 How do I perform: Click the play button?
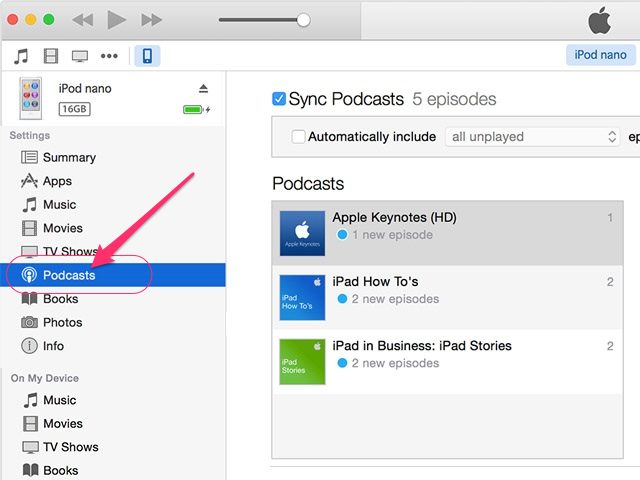coord(116,20)
